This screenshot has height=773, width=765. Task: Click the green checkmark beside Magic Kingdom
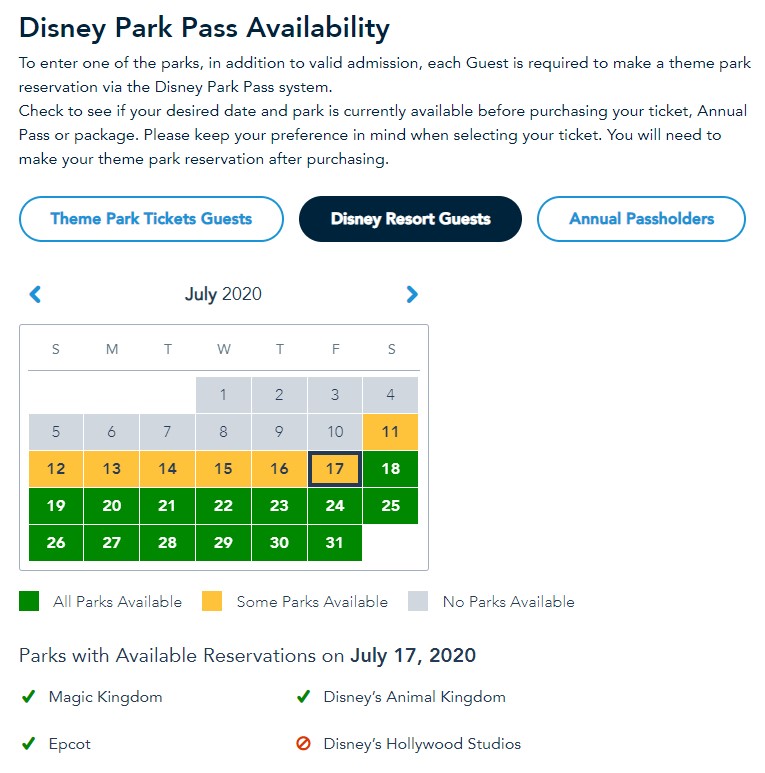point(28,697)
